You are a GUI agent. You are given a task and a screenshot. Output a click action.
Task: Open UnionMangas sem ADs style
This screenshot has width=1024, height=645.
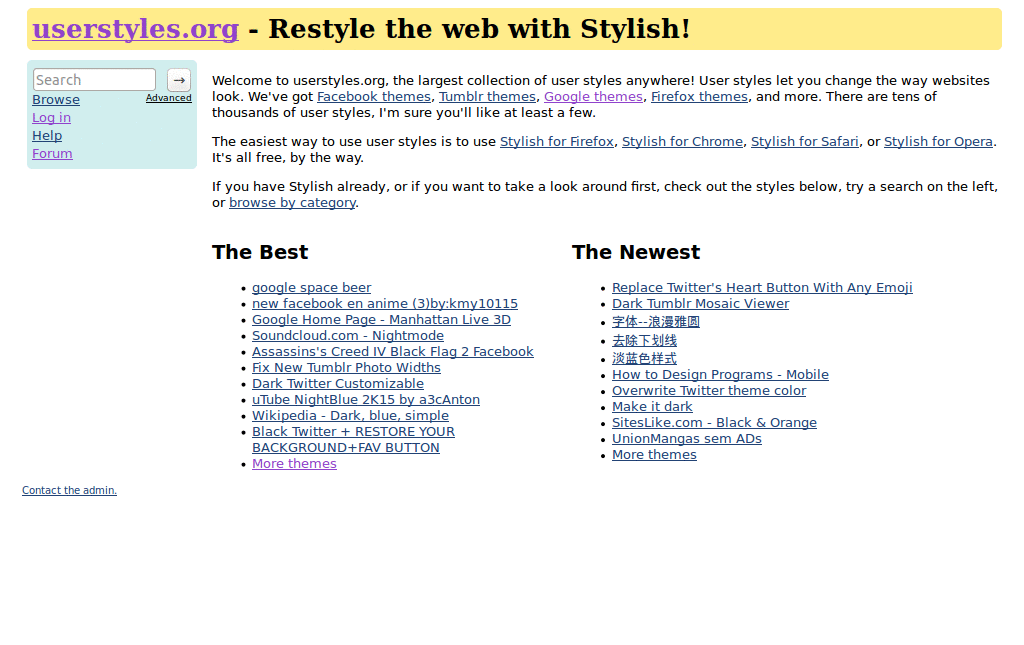coord(687,439)
